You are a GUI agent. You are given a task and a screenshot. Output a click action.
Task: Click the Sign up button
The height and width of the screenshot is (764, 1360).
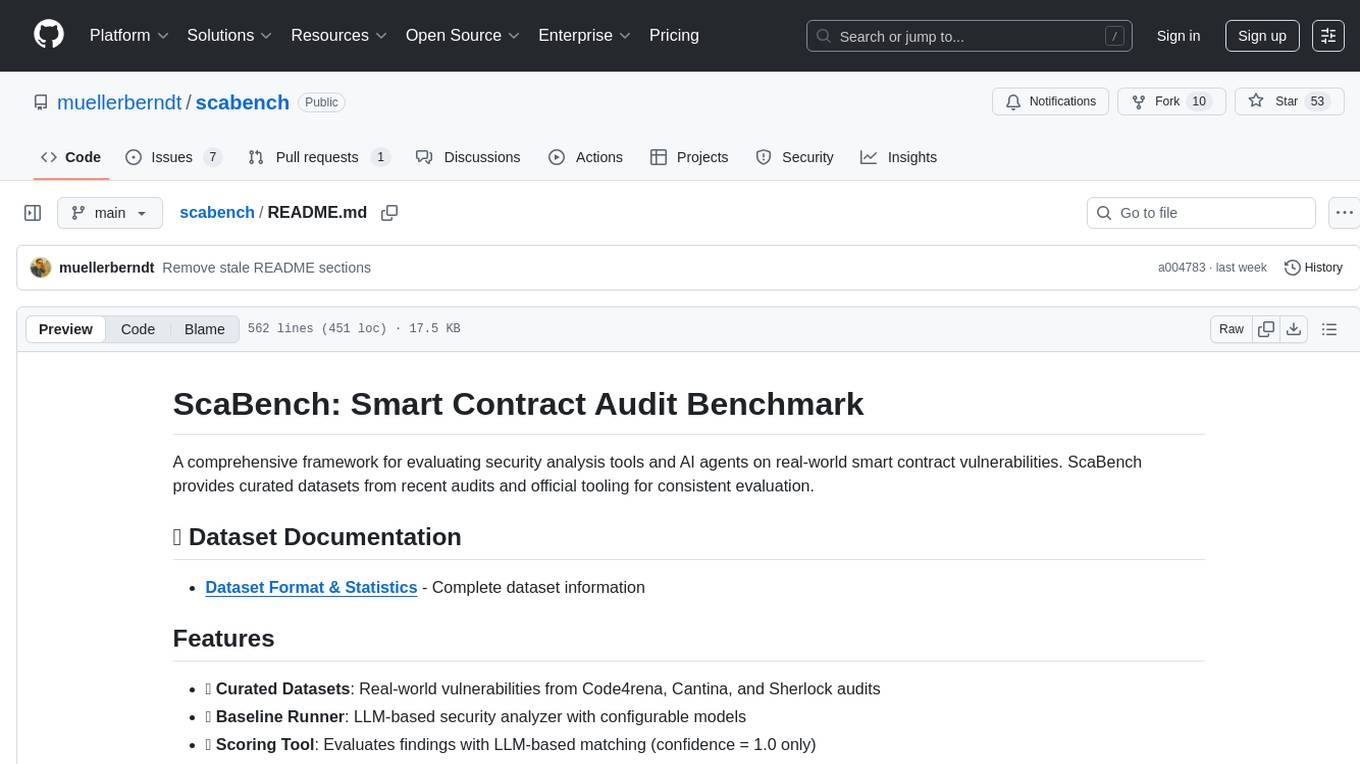click(1262, 36)
